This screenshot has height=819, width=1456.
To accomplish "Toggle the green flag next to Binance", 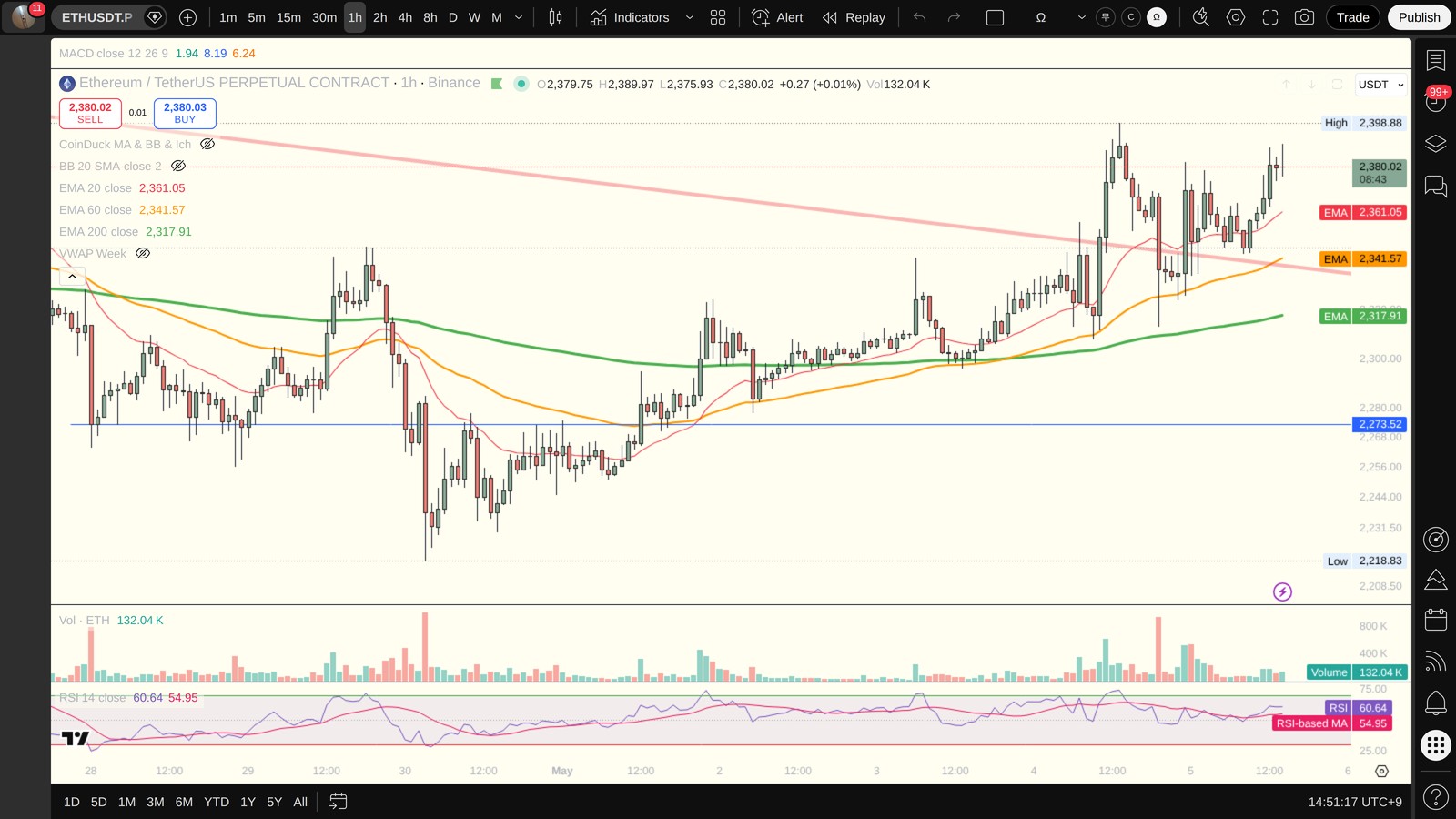I will click(x=497, y=84).
